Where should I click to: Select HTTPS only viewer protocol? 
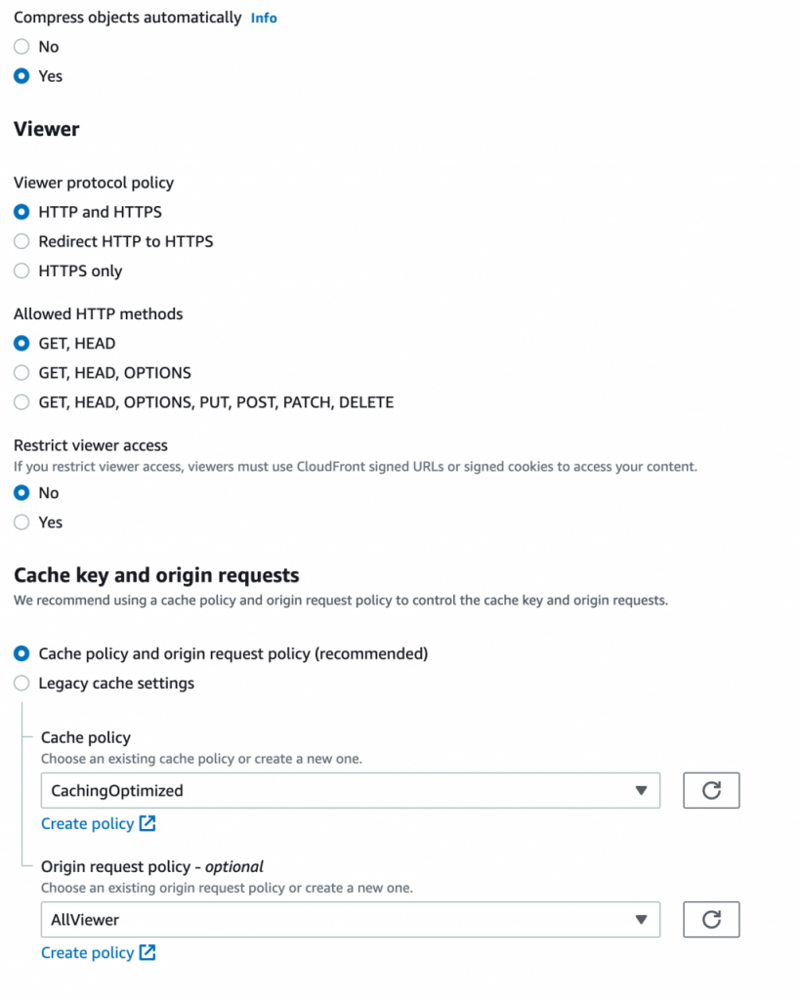(x=22, y=271)
